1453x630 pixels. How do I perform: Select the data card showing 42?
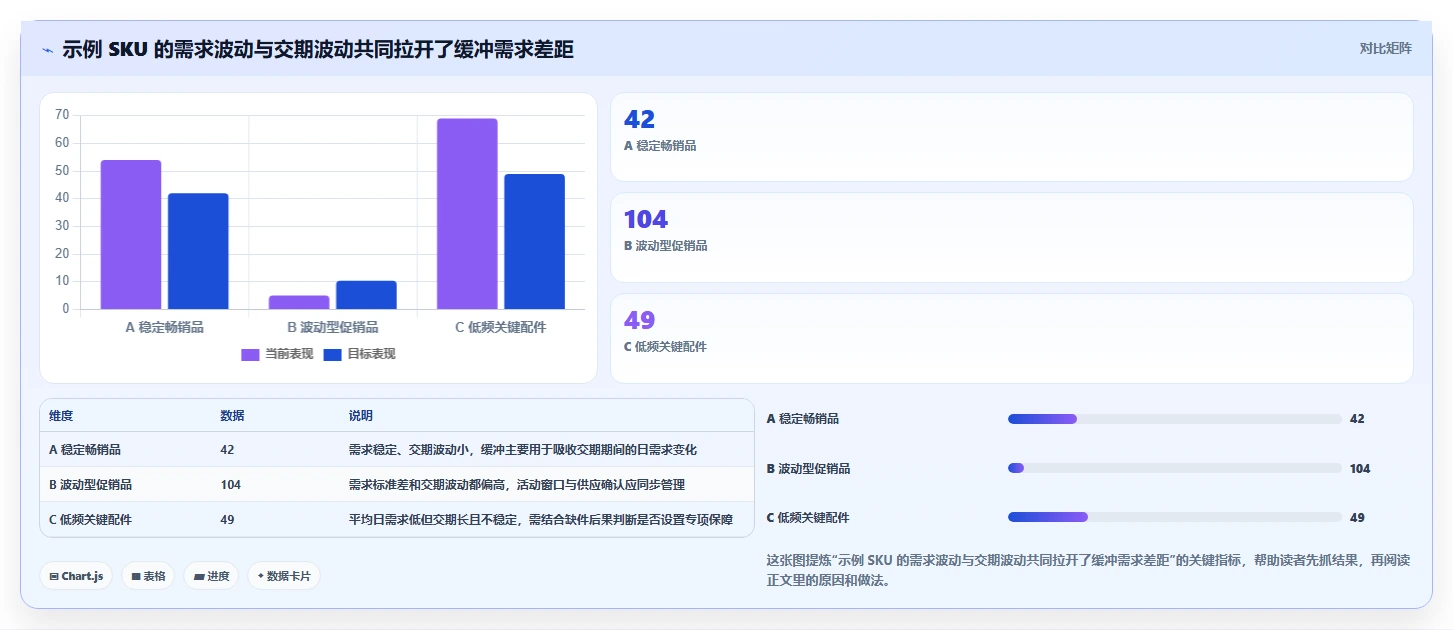tap(1011, 137)
